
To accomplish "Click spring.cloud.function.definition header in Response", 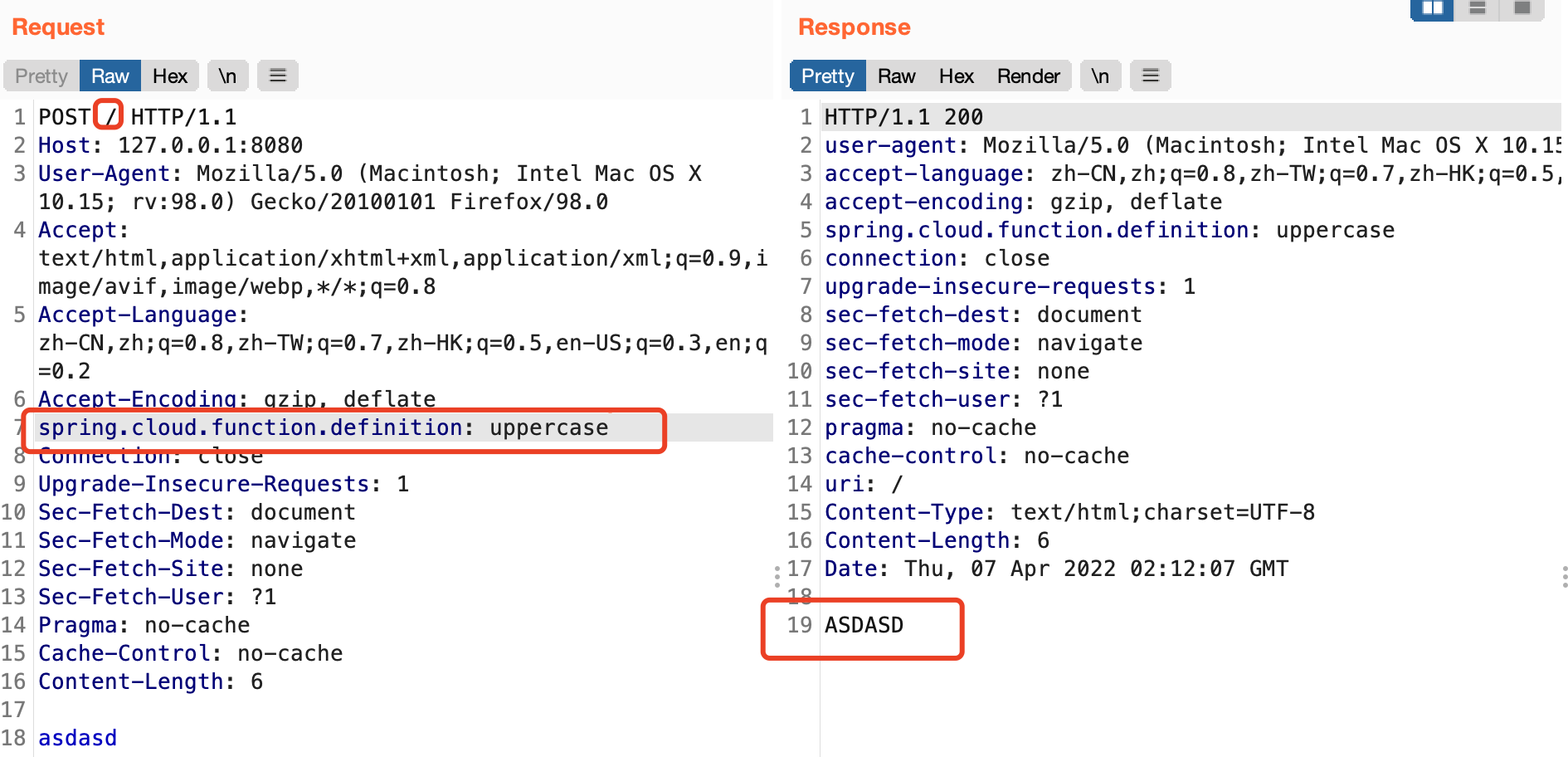I will pos(1110,230).
